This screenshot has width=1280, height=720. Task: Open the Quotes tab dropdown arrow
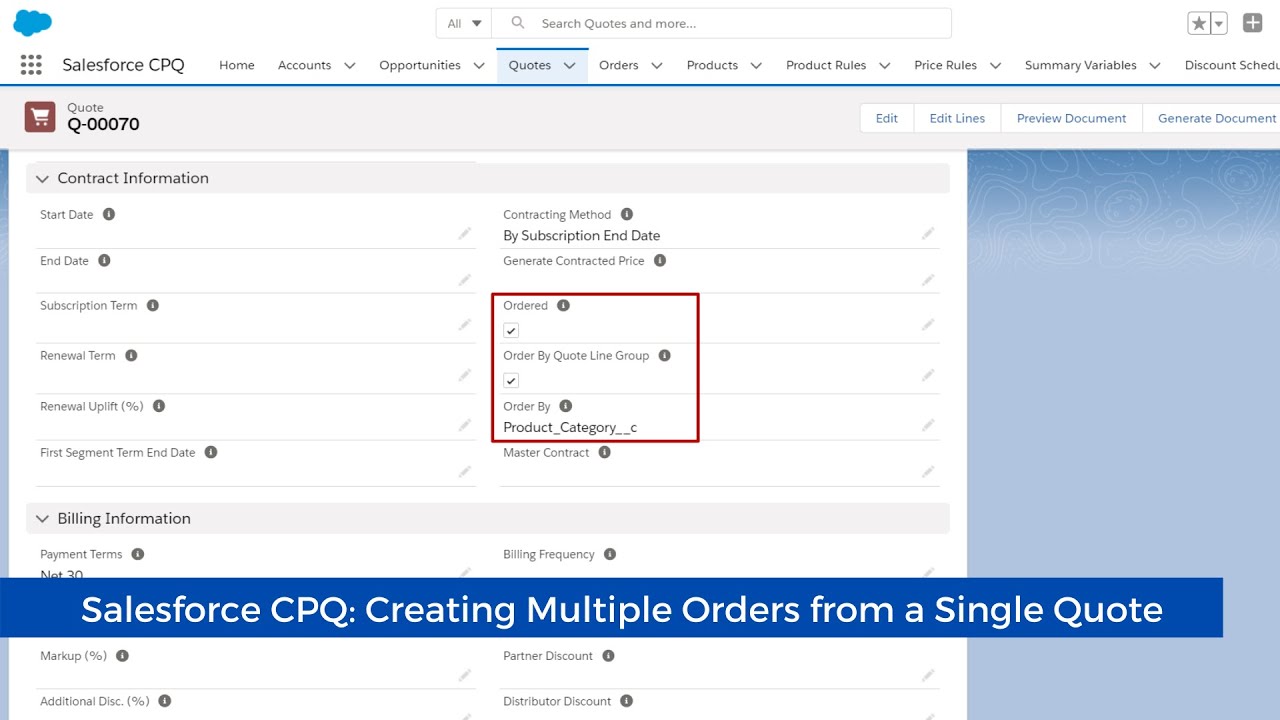click(x=569, y=65)
